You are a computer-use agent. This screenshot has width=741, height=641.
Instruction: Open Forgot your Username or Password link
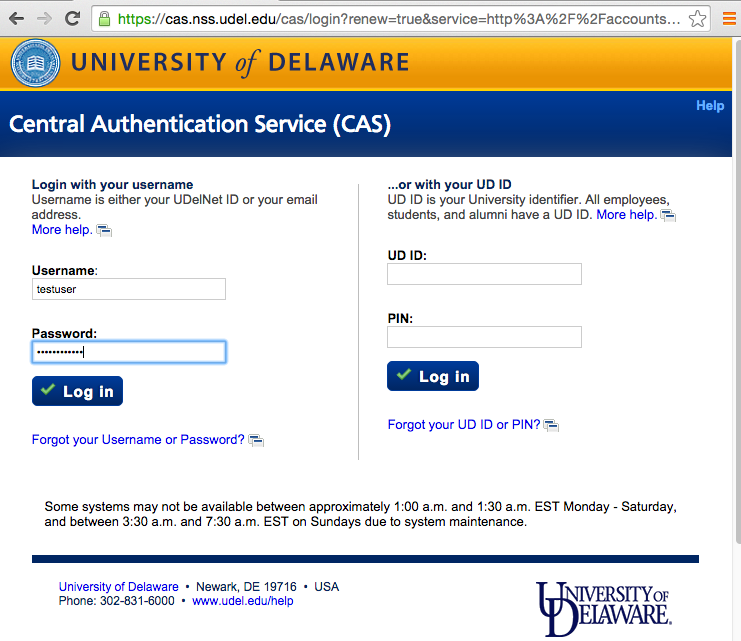tap(138, 440)
